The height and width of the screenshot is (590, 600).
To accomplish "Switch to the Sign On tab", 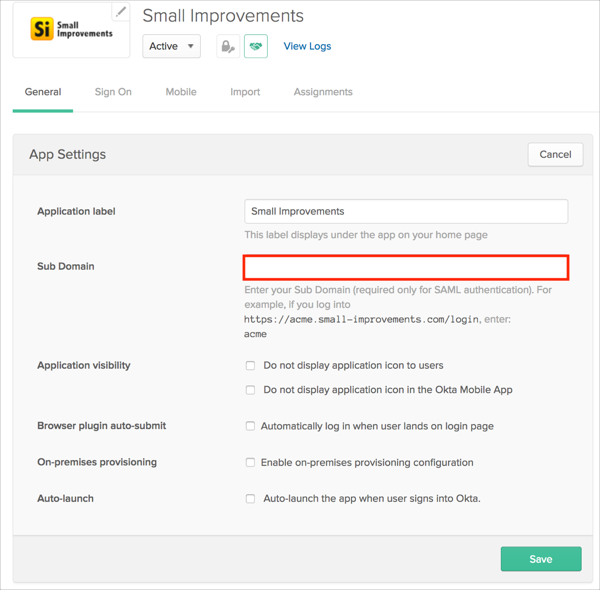I will 113,92.
